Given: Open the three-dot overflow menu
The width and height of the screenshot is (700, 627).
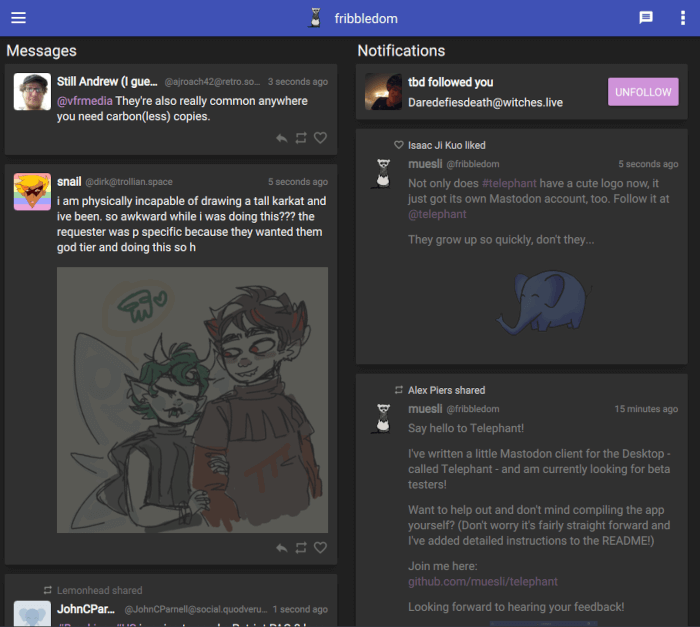Looking at the screenshot, I should (x=683, y=18).
